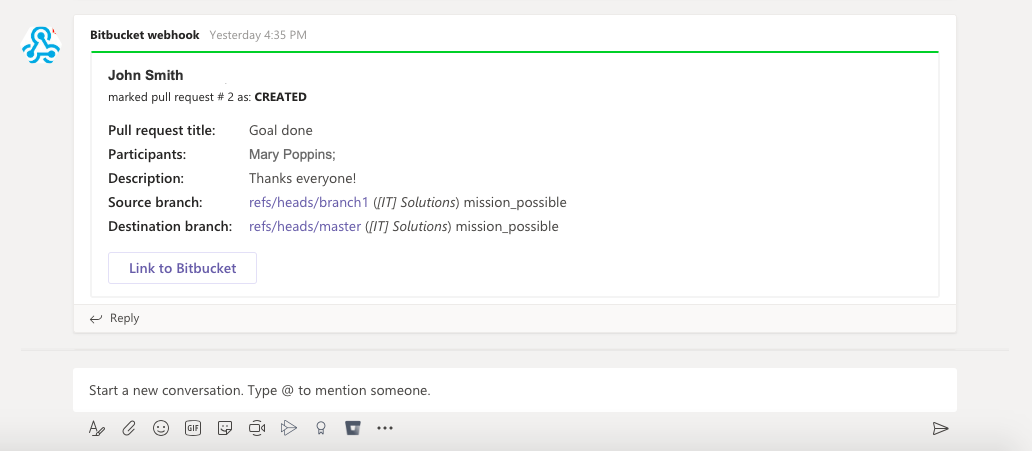The image size is (1032, 451).
Task: Open the Praise badge icon
Action: tap(321, 428)
